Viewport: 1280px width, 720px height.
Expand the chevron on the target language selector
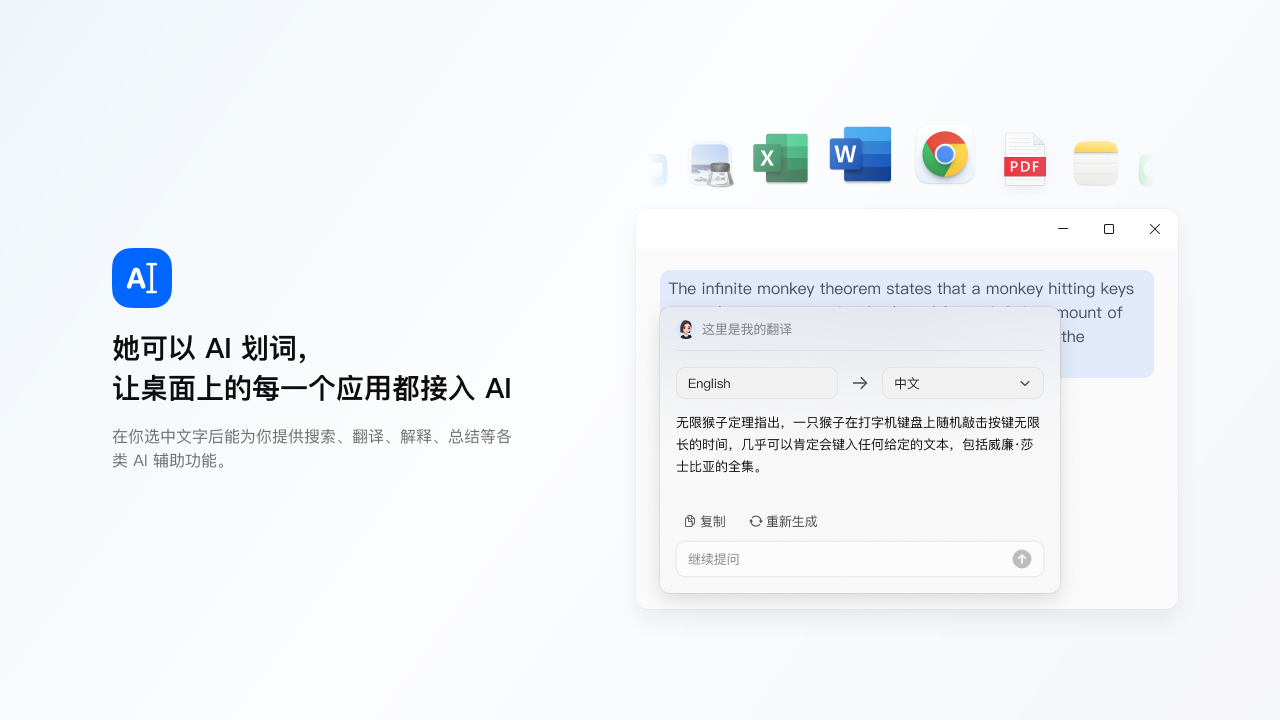click(1025, 383)
